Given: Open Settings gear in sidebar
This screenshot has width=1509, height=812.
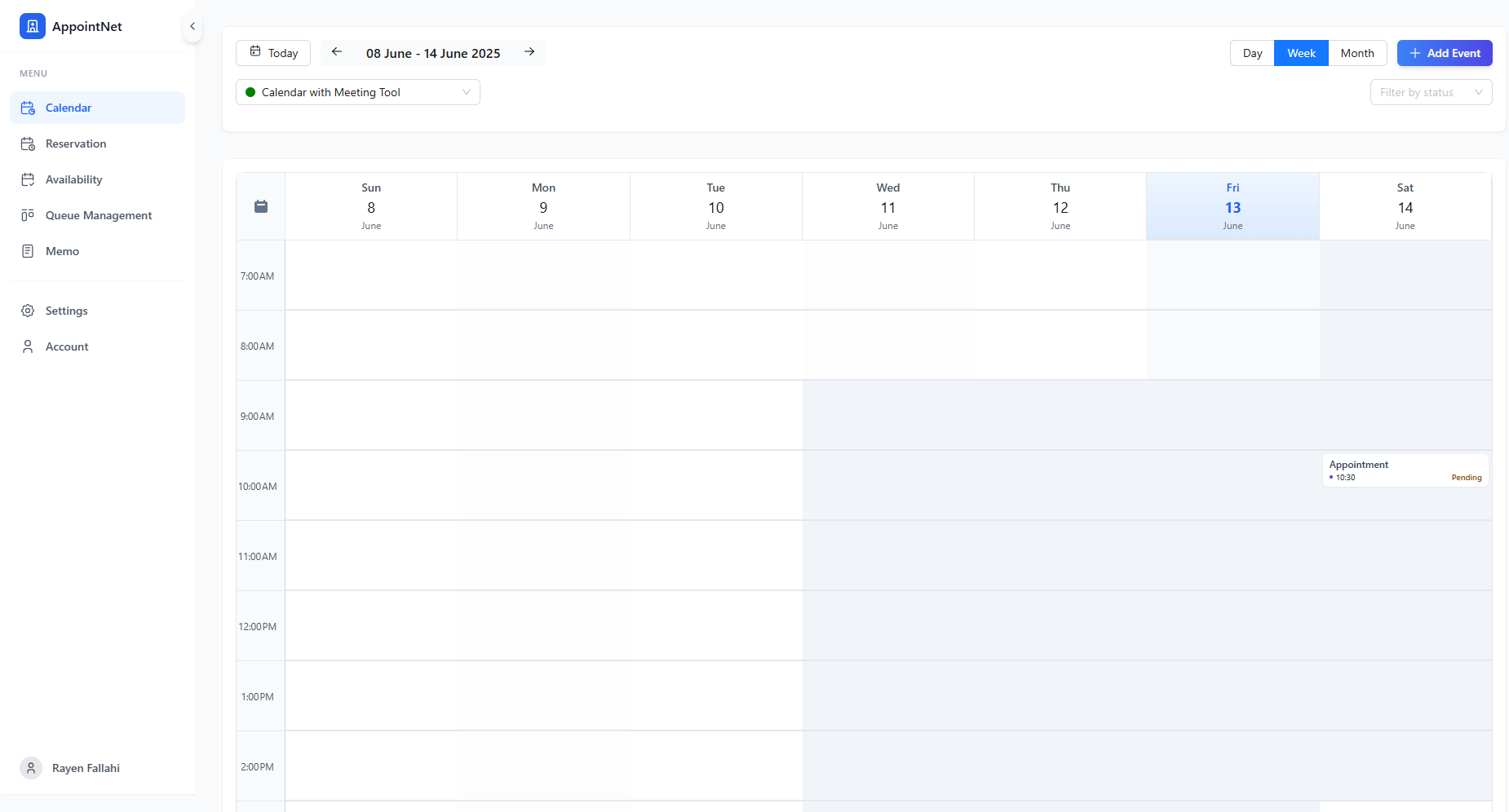Looking at the screenshot, I should (x=28, y=311).
